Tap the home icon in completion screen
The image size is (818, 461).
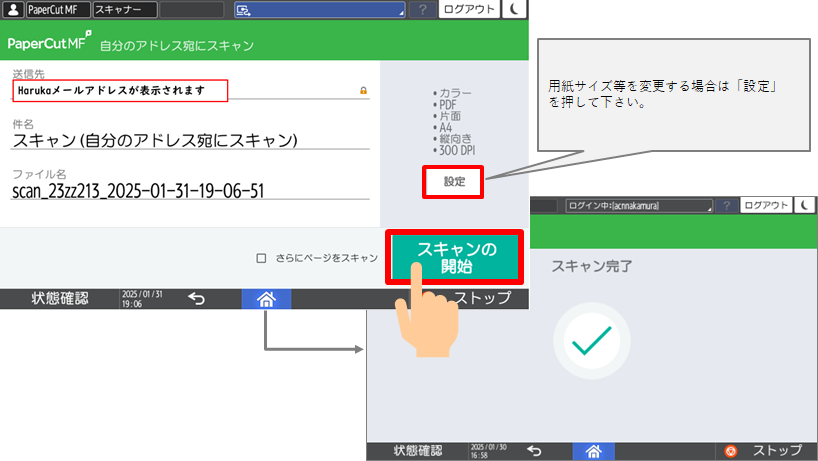[594, 451]
